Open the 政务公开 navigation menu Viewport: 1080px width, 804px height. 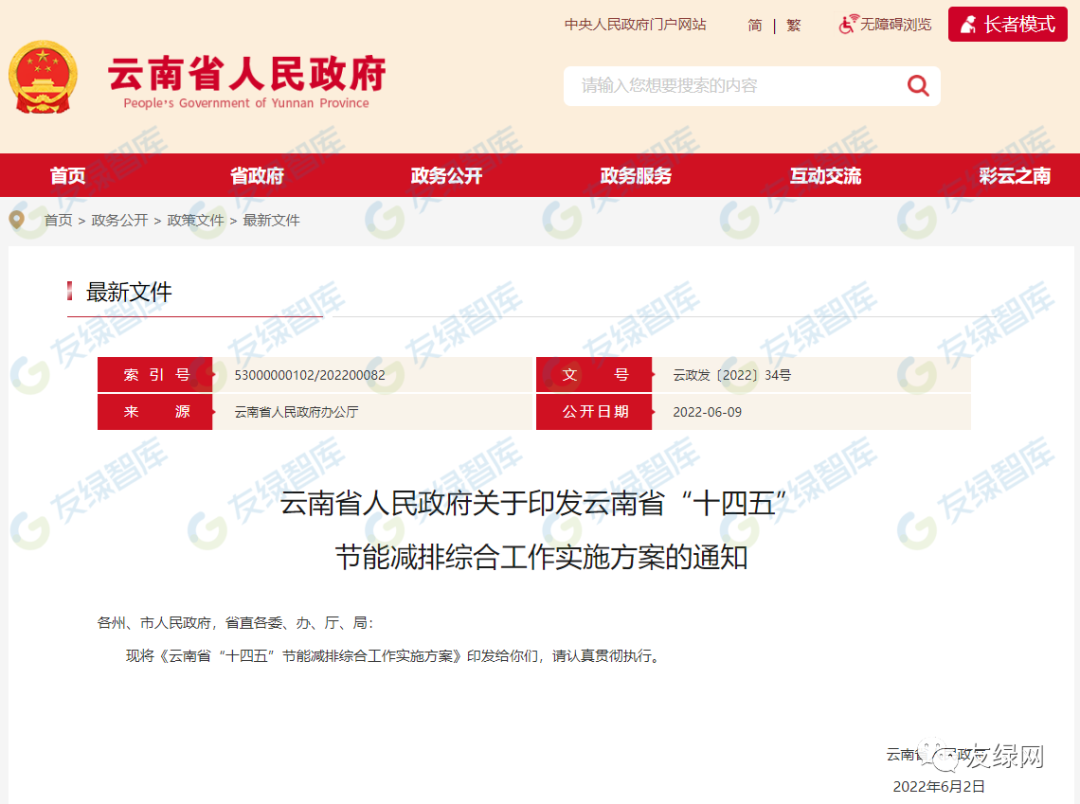[446, 176]
